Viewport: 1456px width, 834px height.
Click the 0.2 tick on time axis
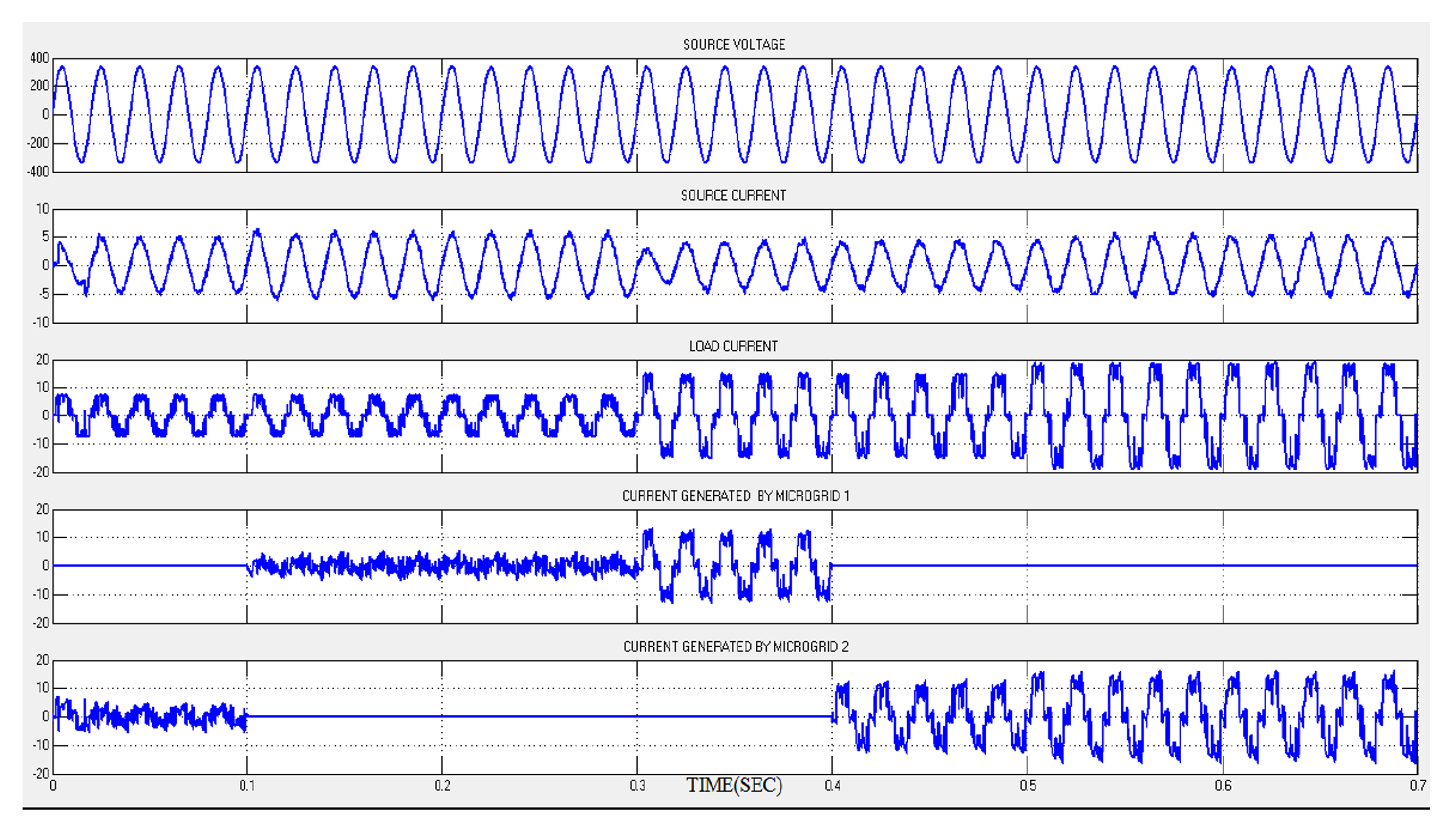tap(442, 786)
